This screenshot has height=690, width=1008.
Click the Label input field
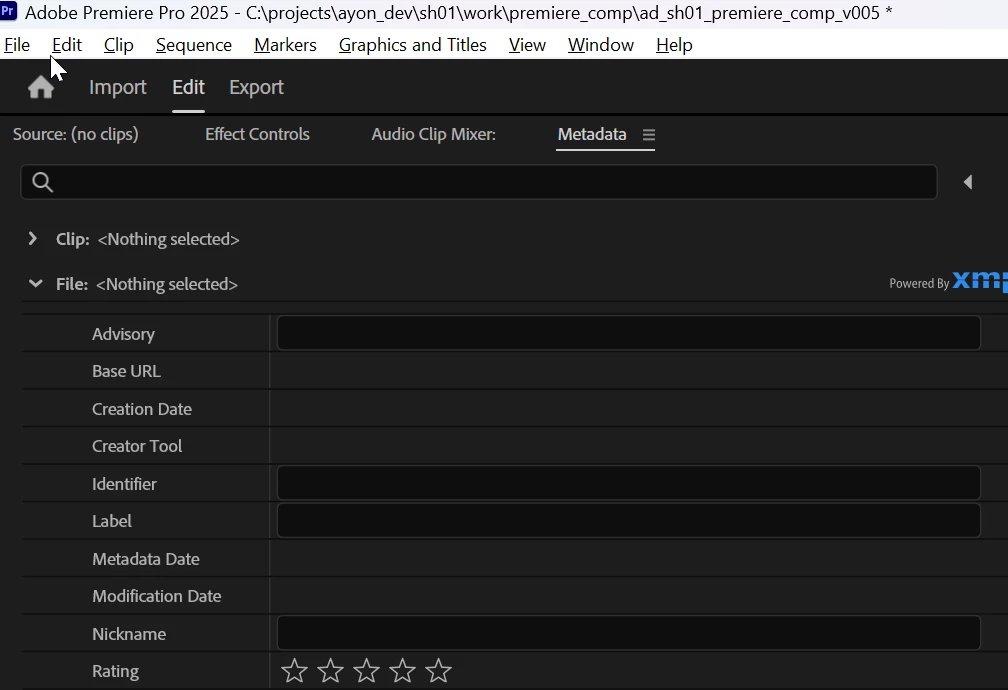point(629,520)
